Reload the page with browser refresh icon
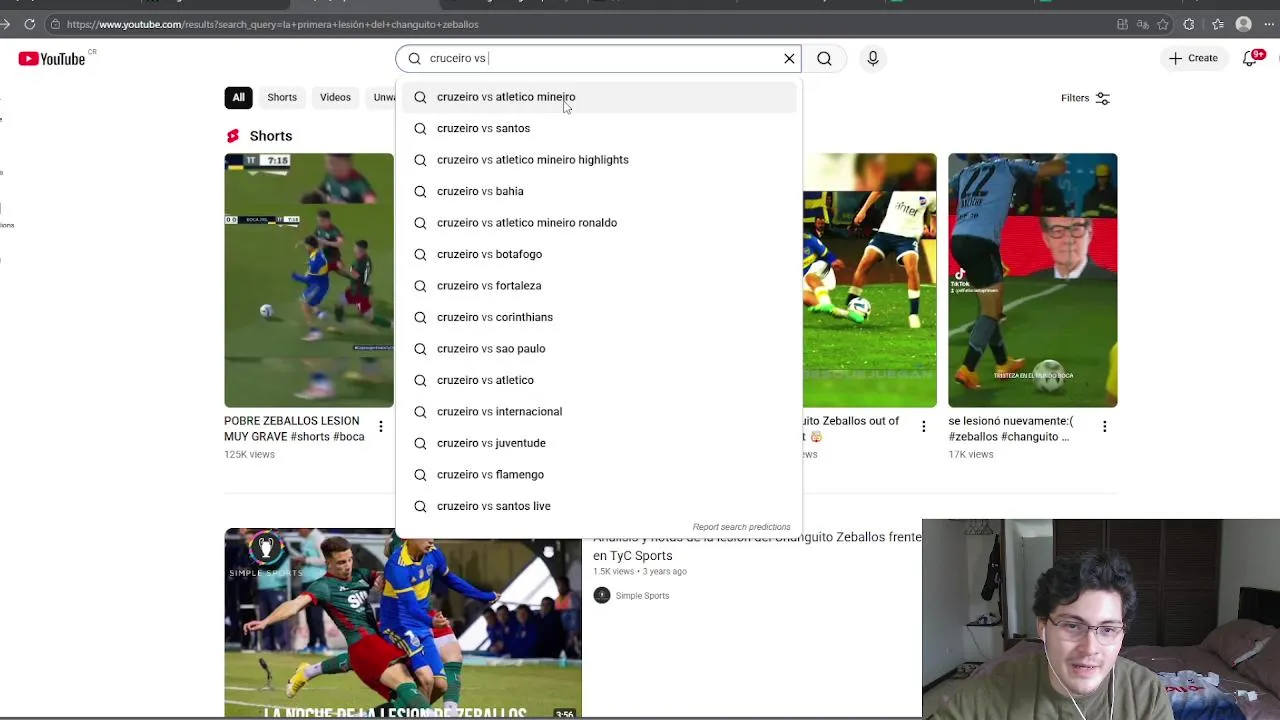The image size is (1280, 720). click(29, 24)
